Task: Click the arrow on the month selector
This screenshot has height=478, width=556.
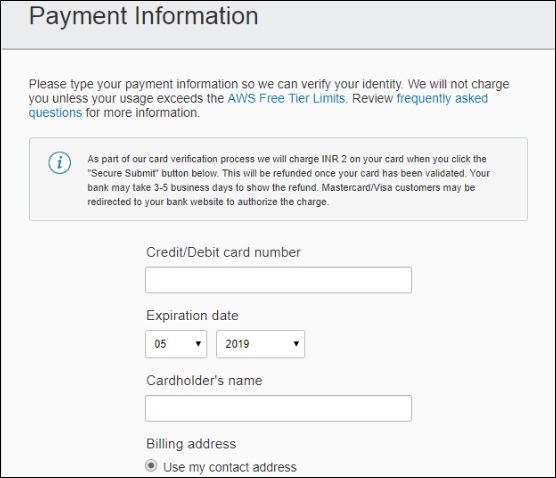Action: [198, 344]
